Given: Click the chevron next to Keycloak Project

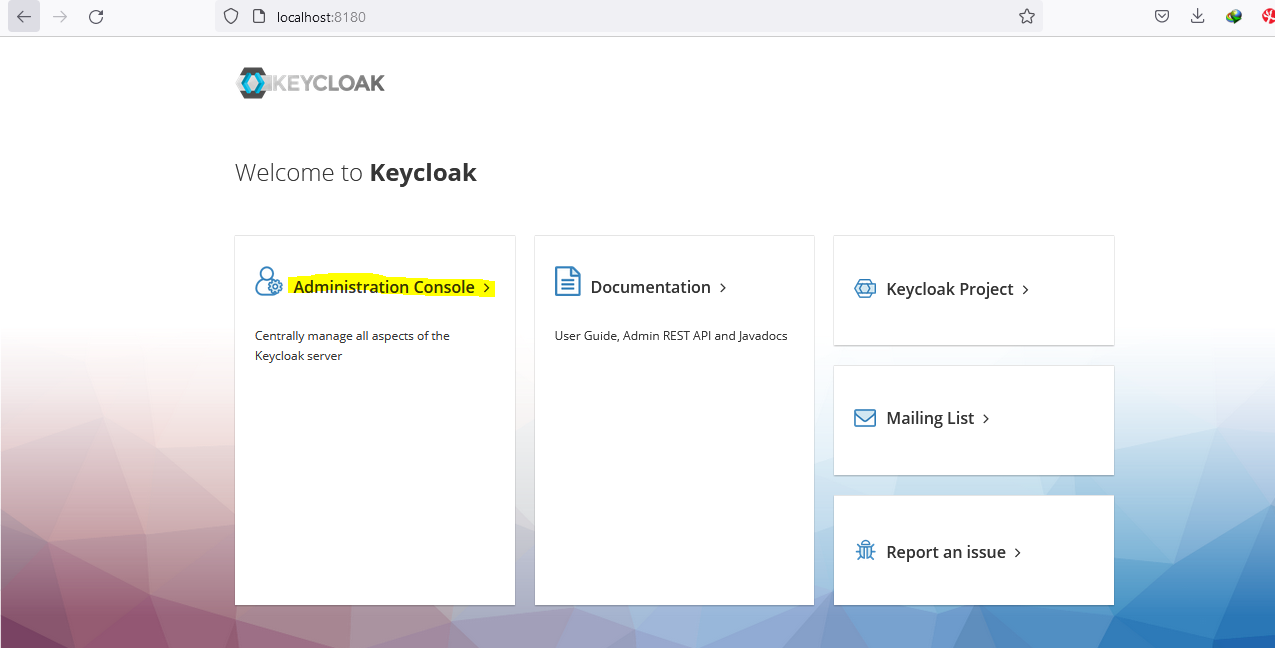Looking at the screenshot, I should pyautogui.click(x=1025, y=290).
